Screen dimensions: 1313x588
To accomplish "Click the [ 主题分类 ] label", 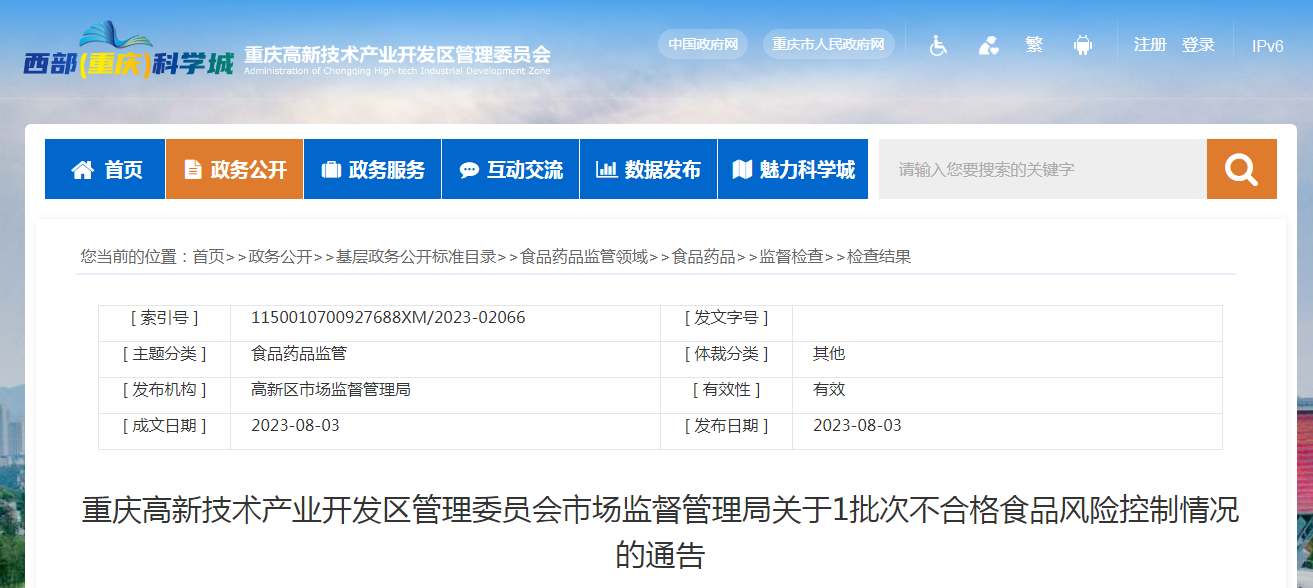I will 164,354.
